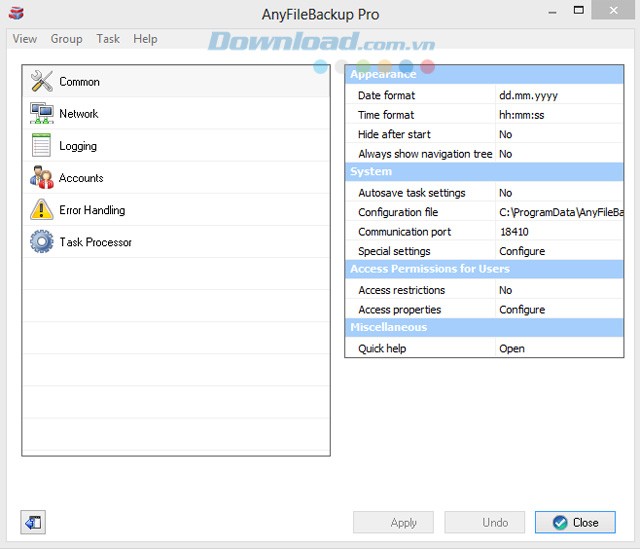
Task: Select the Common category label
Action: (79, 82)
